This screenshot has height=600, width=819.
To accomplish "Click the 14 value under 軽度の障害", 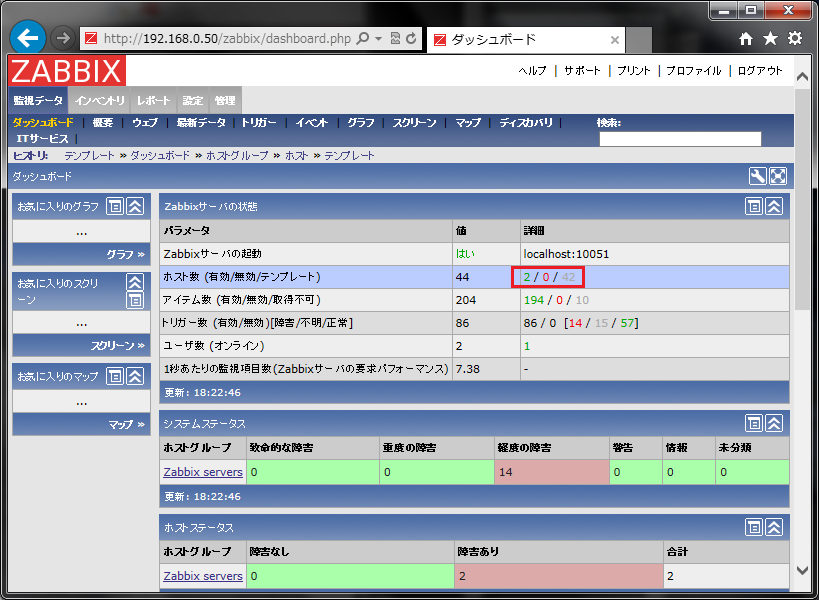I will [506, 472].
